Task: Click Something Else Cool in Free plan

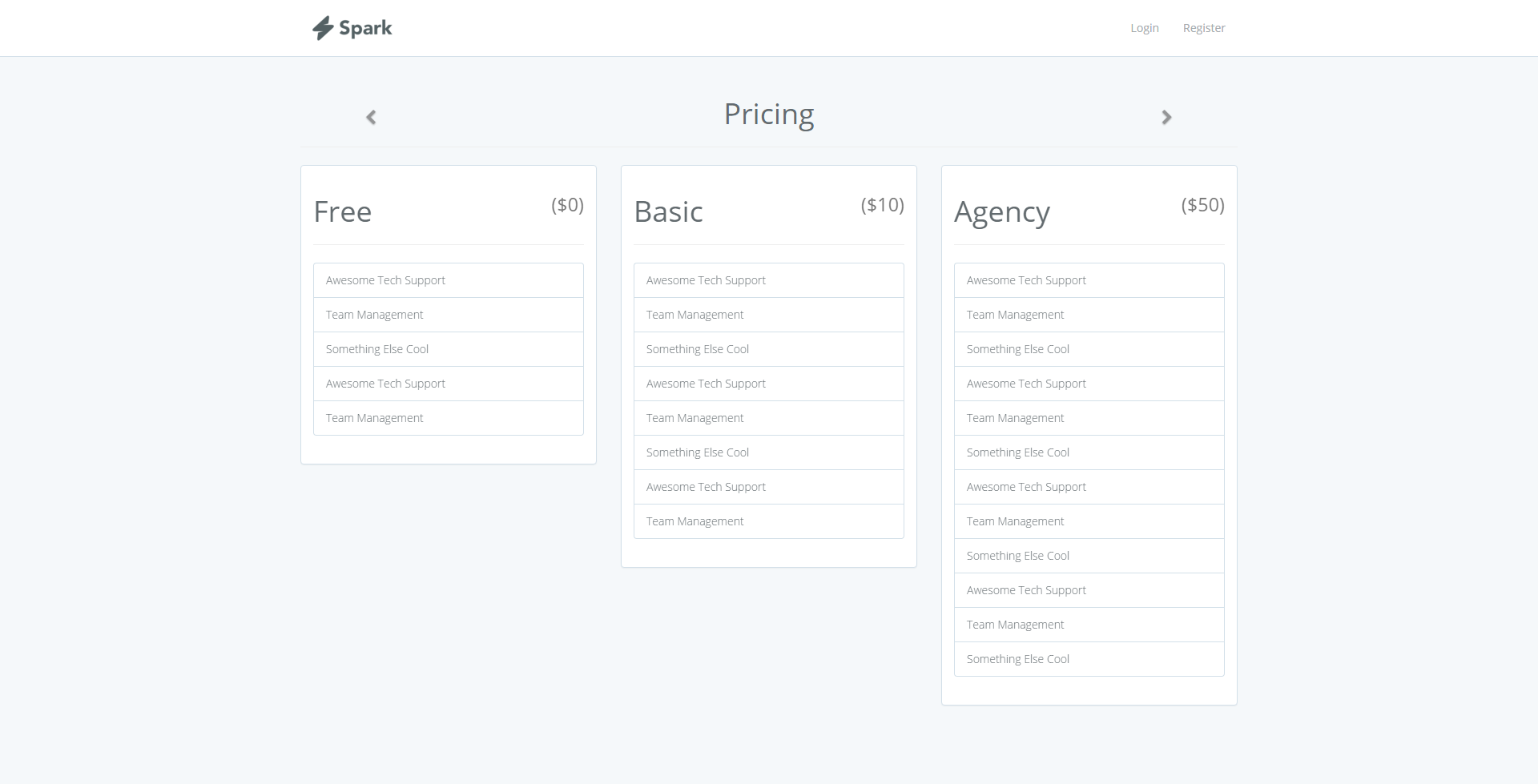Action: point(377,349)
